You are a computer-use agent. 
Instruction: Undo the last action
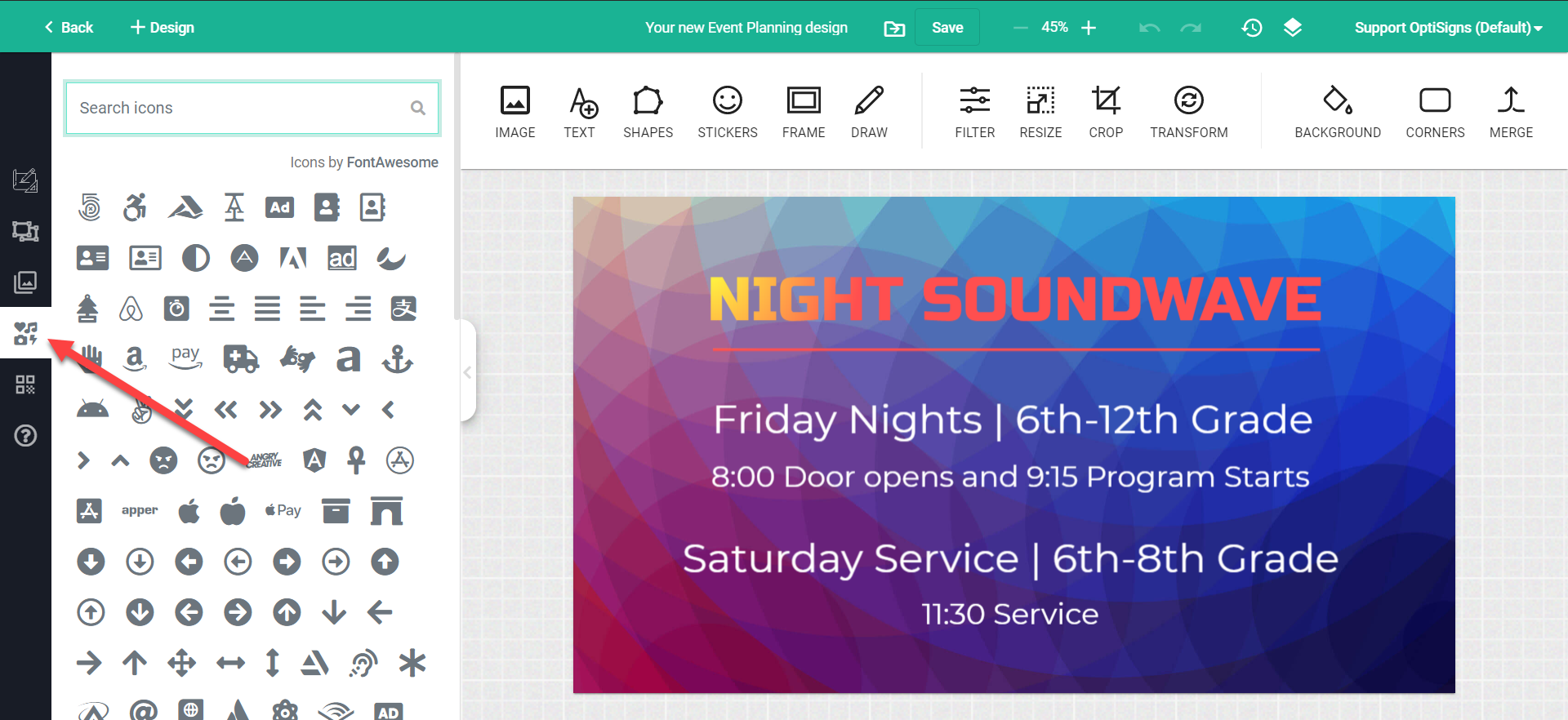[1149, 29]
